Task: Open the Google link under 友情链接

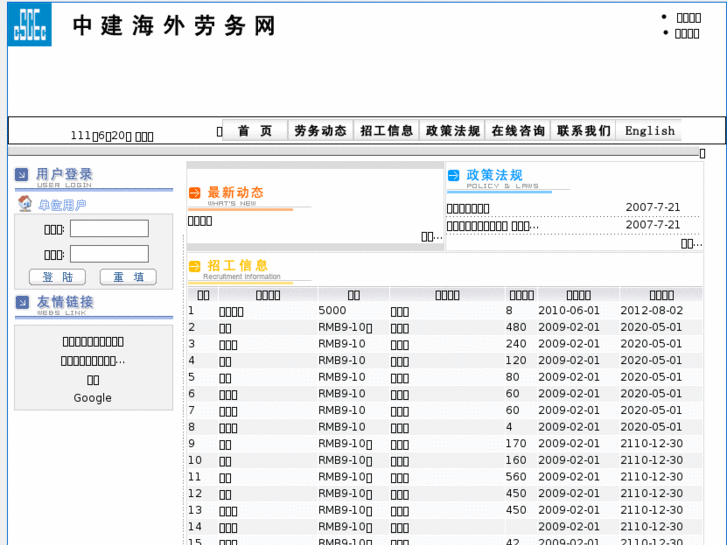Action: (x=93, y=398)
